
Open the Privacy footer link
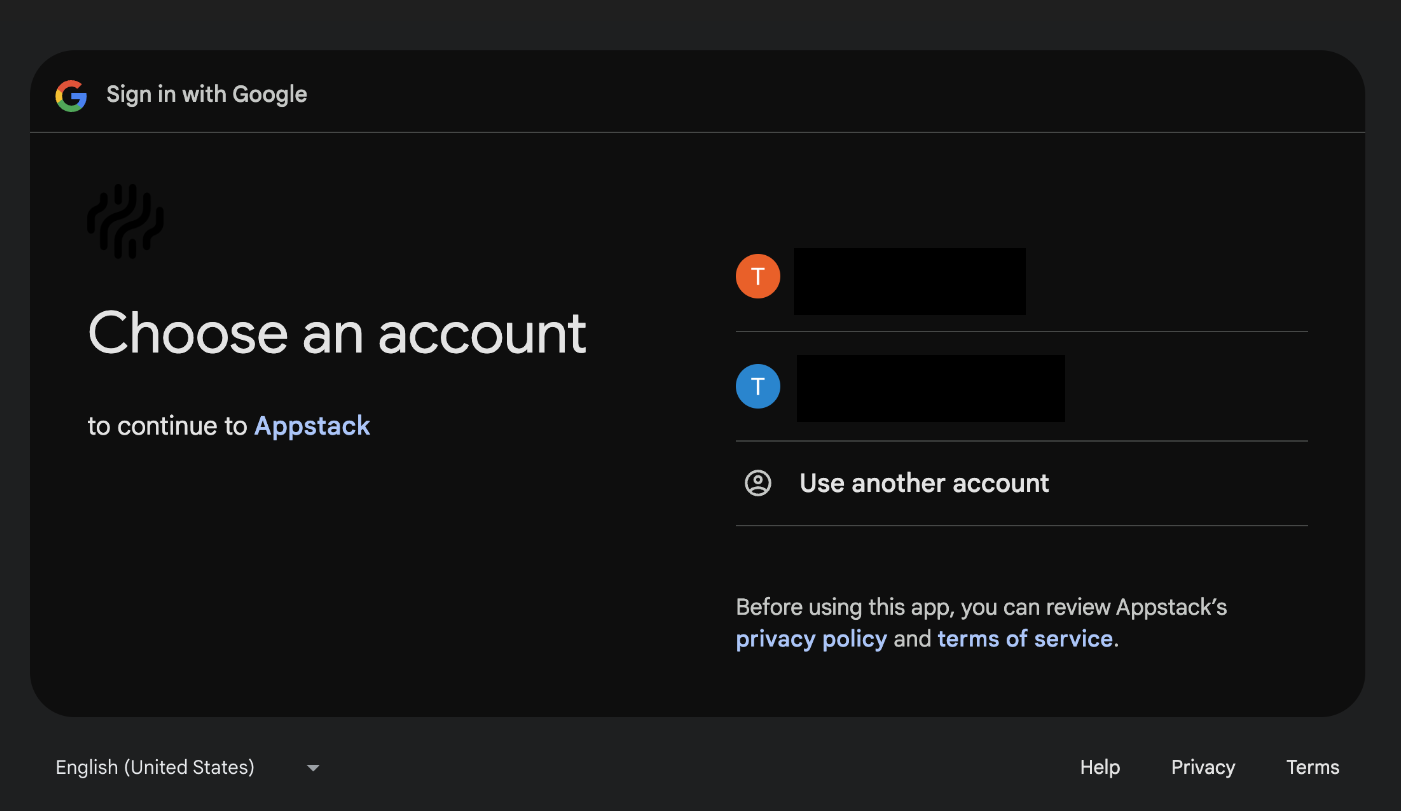(1203, 768)
